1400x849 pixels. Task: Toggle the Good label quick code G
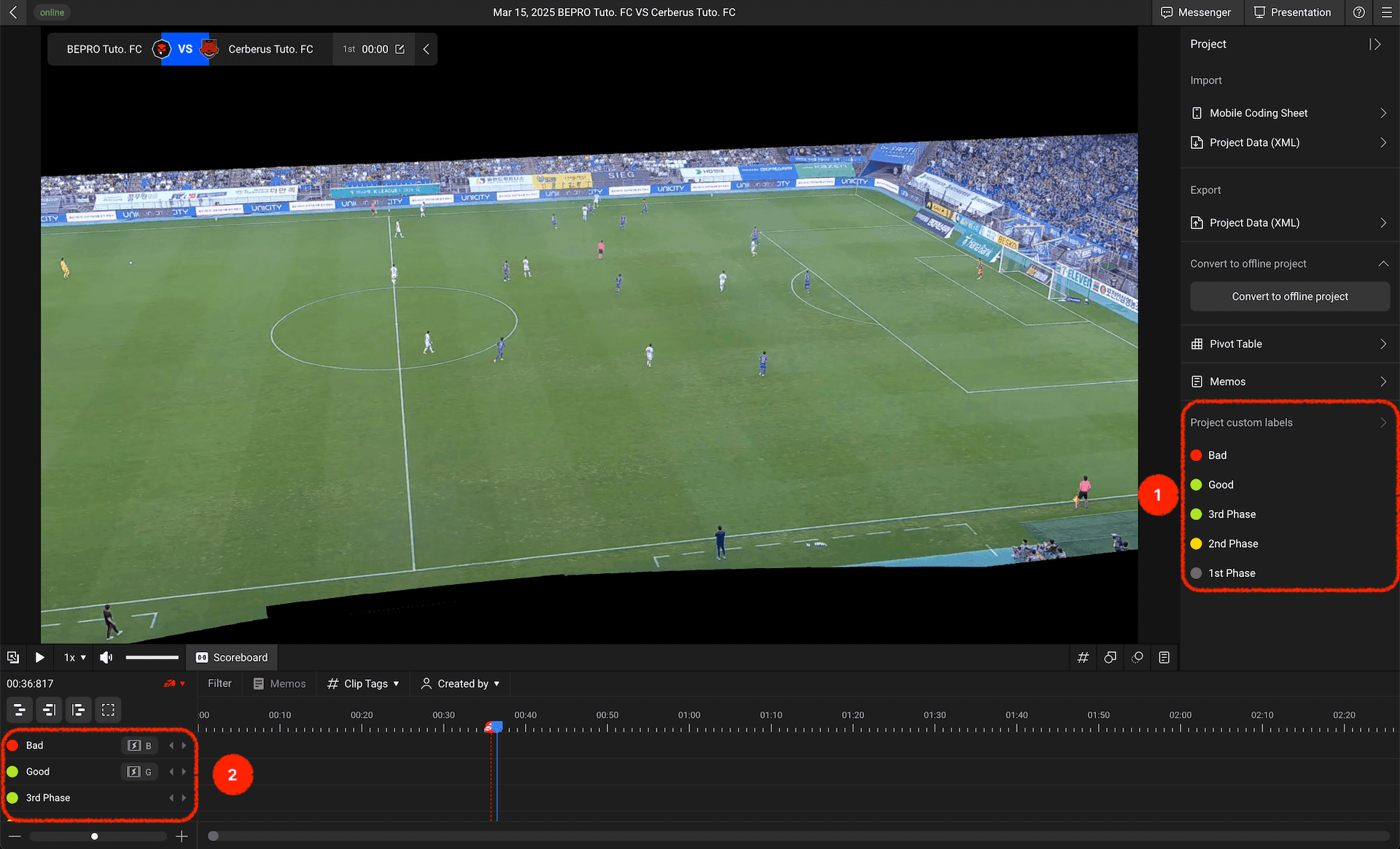tap(139, 772)
